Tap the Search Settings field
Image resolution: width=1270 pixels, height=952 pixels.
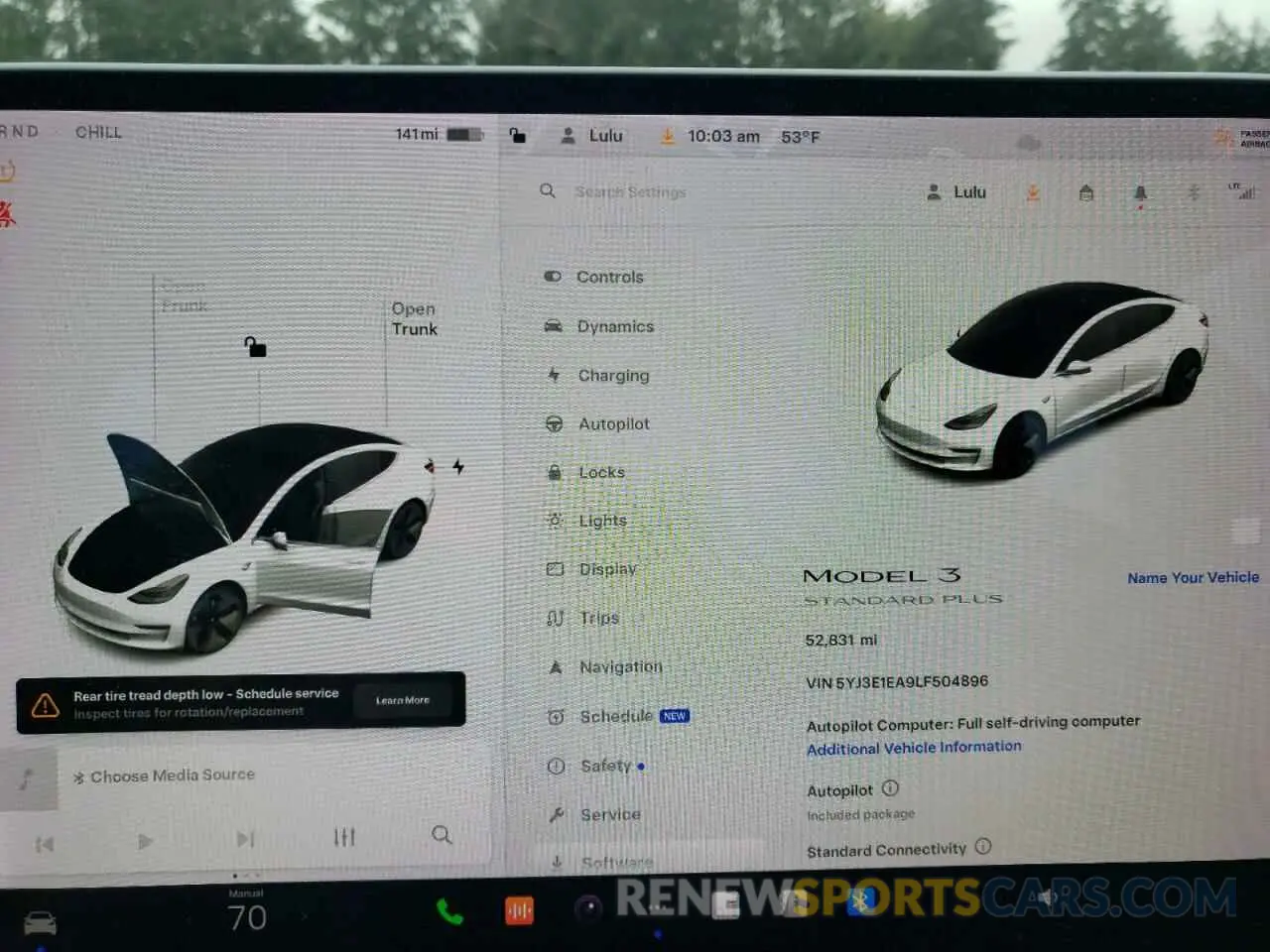630,191
